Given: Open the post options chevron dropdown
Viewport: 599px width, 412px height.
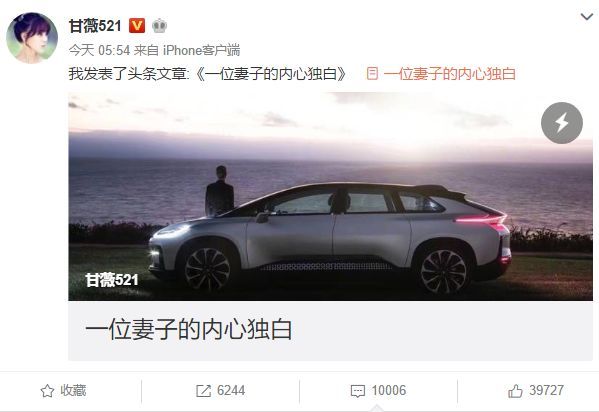Looking at the screenshot, I should click(x=586, y=16).
